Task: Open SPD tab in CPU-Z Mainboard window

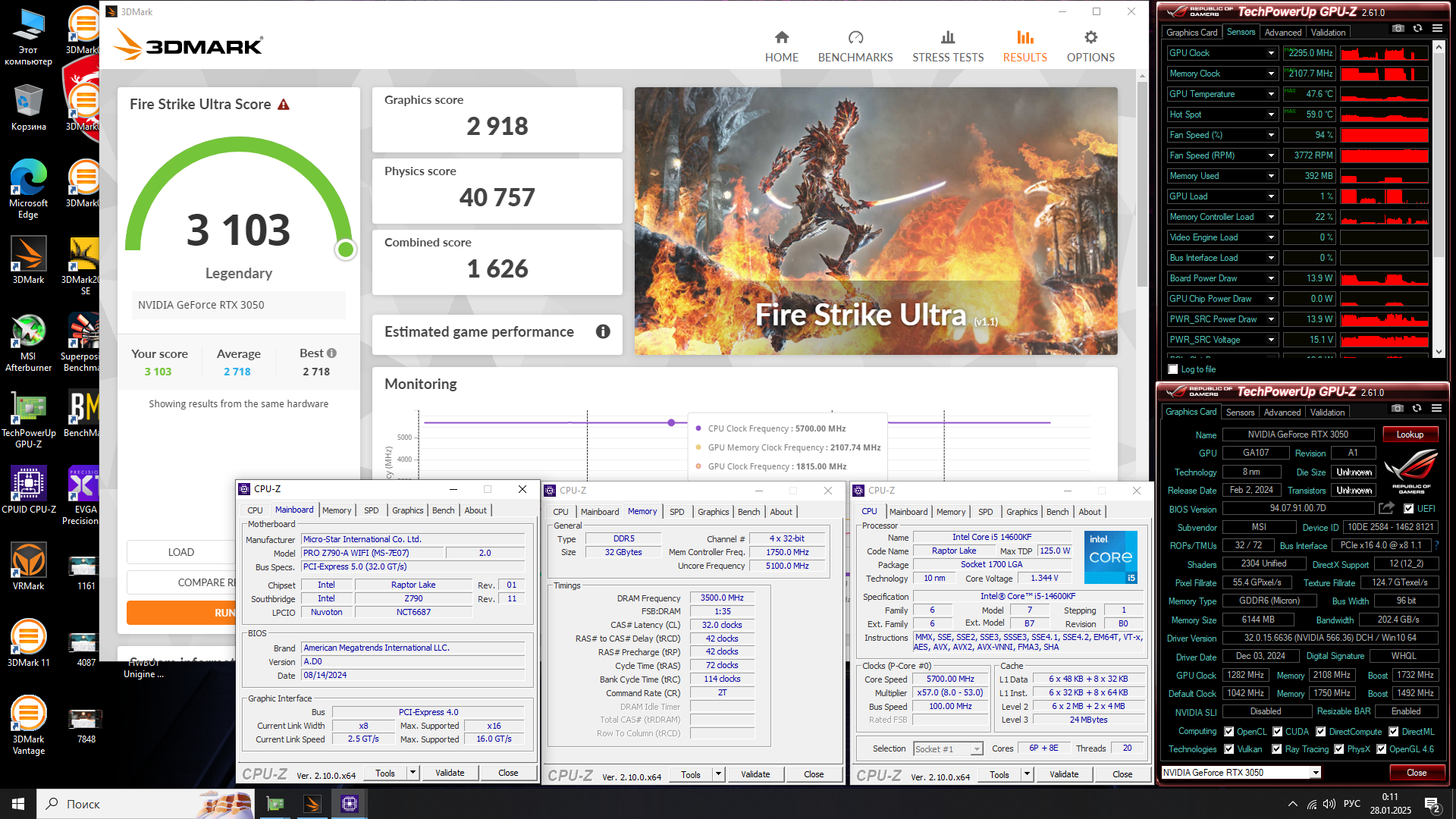Action: (x=371, y=510)
